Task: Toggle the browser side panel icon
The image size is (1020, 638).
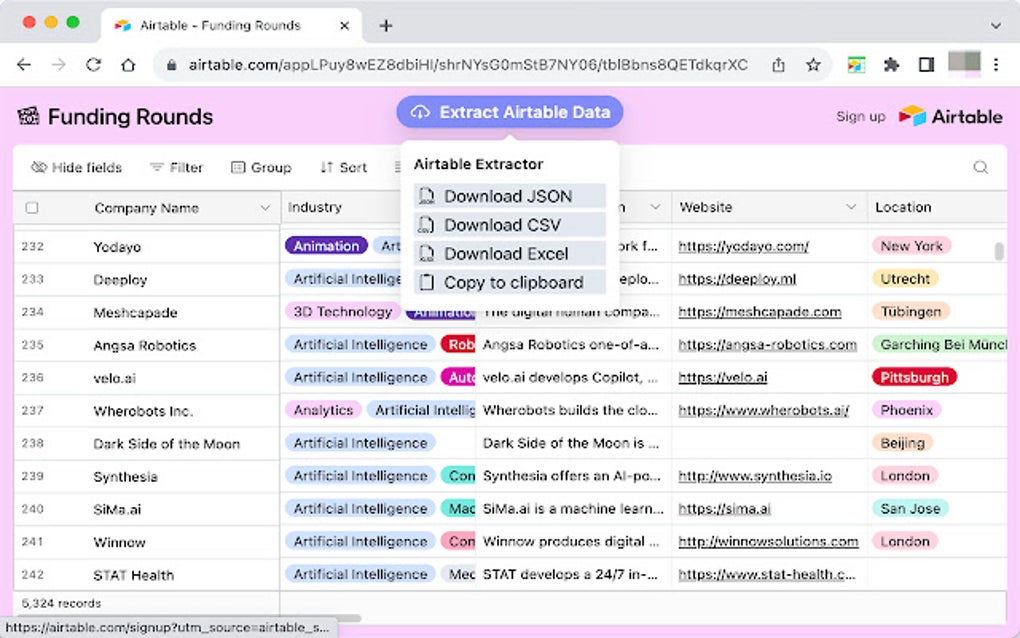Action: pyautogui.click(x=926, y=65)
